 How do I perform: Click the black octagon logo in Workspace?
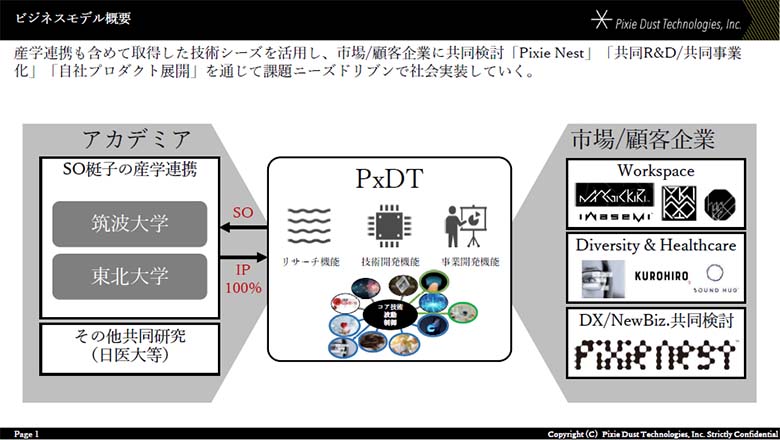[719, 204]
